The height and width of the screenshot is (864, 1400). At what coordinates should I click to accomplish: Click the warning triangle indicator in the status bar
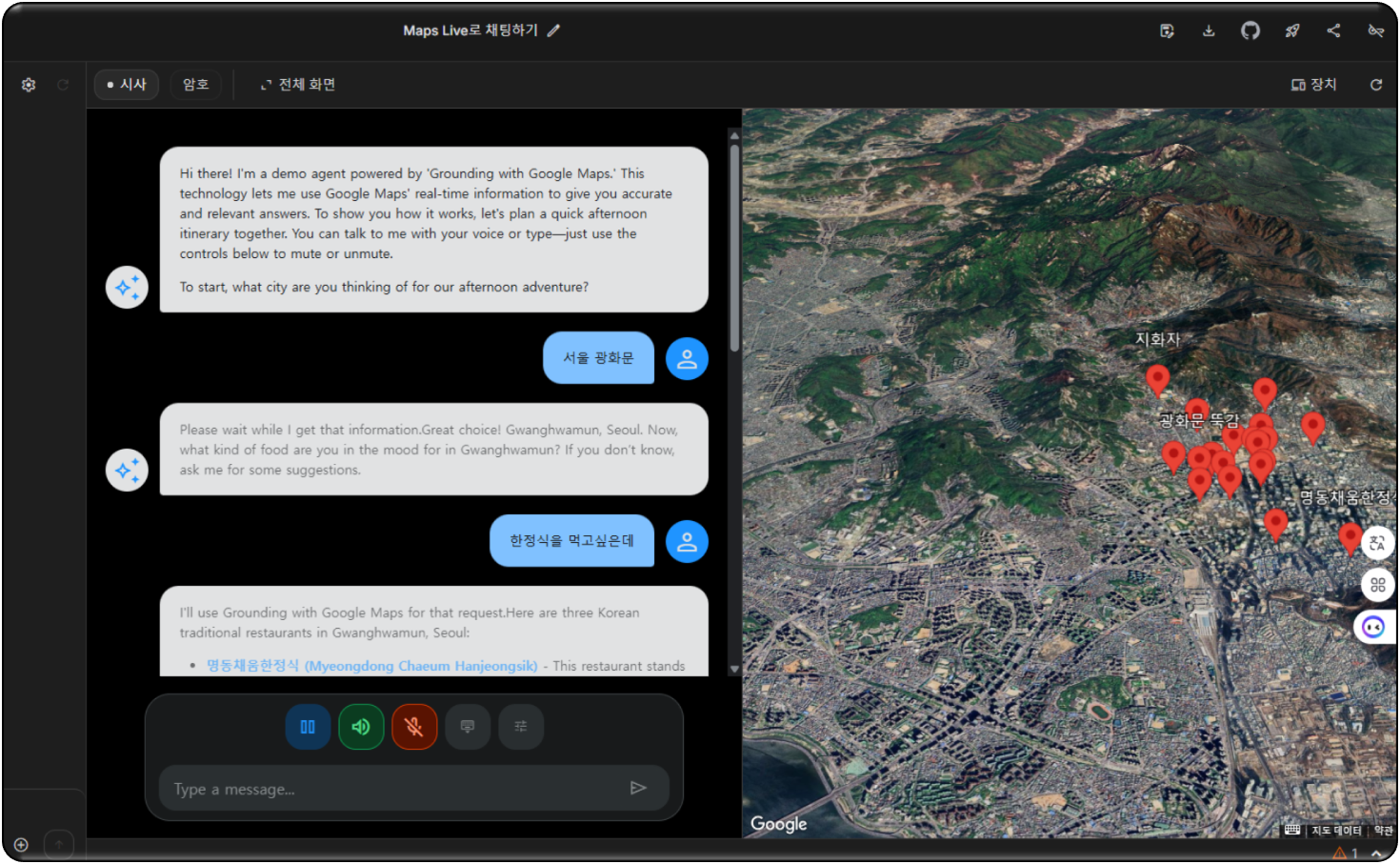[1339, 854]
